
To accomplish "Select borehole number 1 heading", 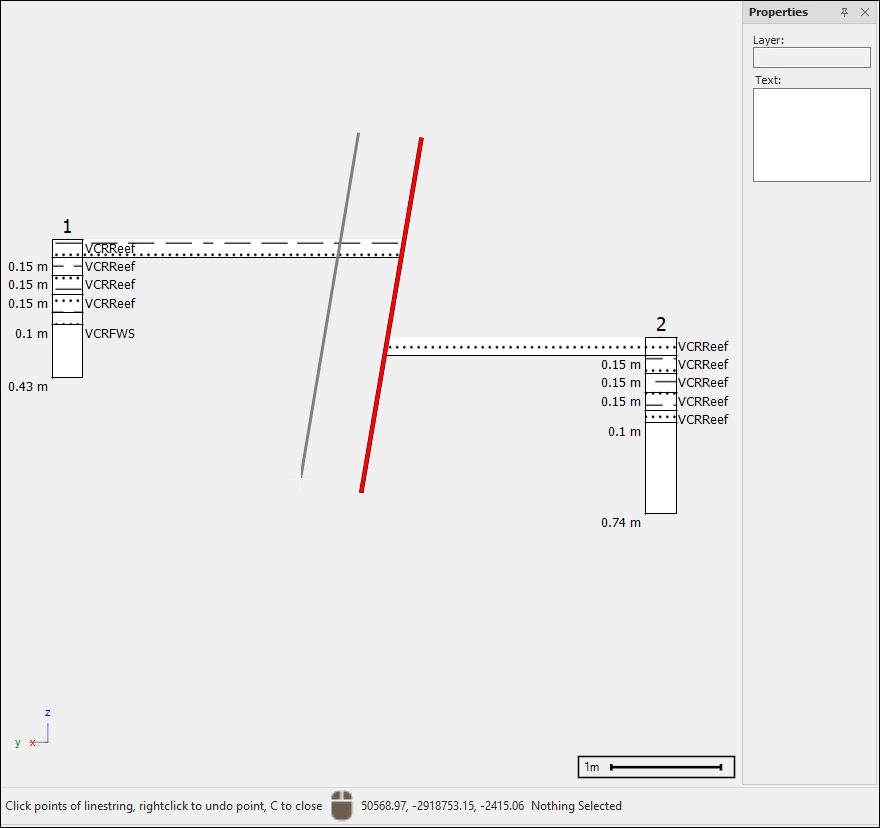I will tap(67, 228).
